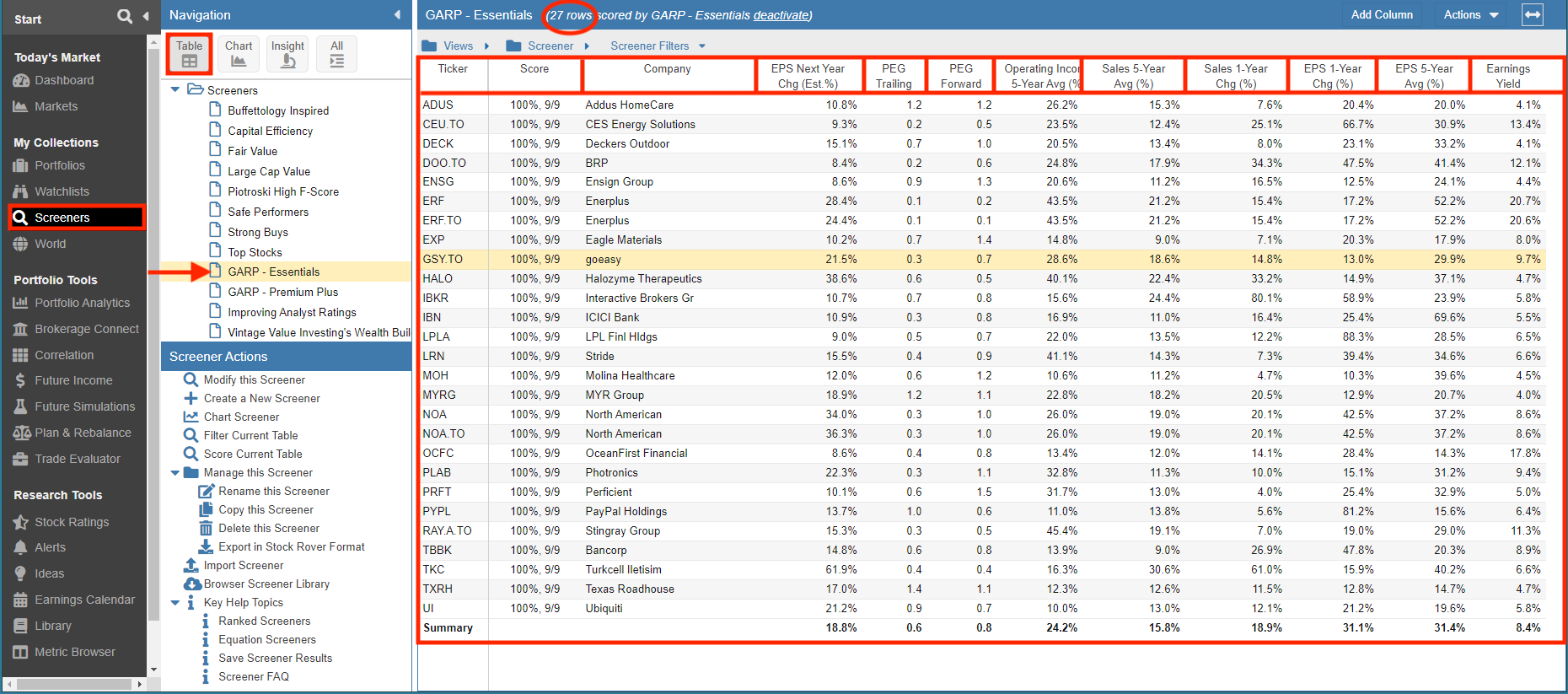Collapse the Screeners tree folder
Image resolution: width=1568 pixels, height=694 pixels.
175,89
